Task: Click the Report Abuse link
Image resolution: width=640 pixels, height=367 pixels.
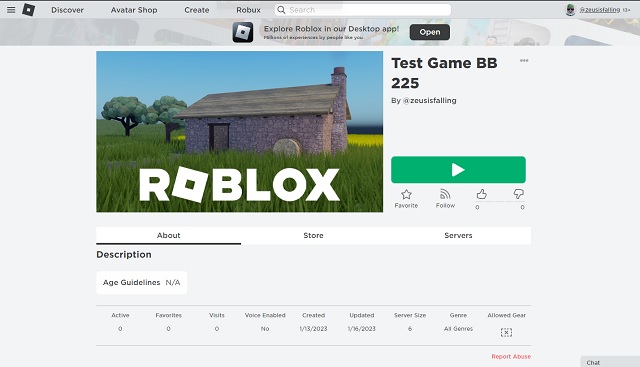Action: tap(511, 356)
